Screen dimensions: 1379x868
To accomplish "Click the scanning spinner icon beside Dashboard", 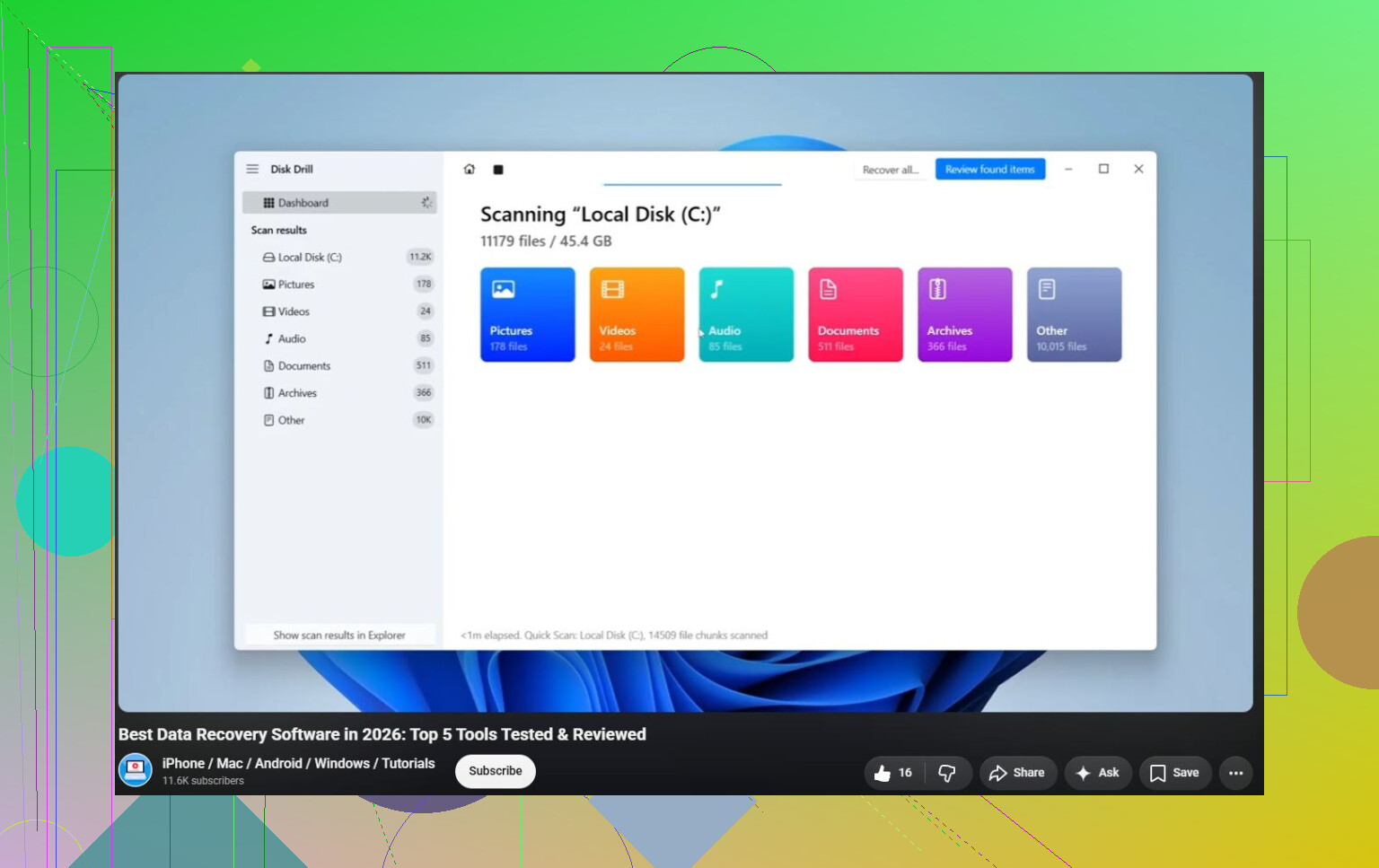I will [x=426, y=203].
